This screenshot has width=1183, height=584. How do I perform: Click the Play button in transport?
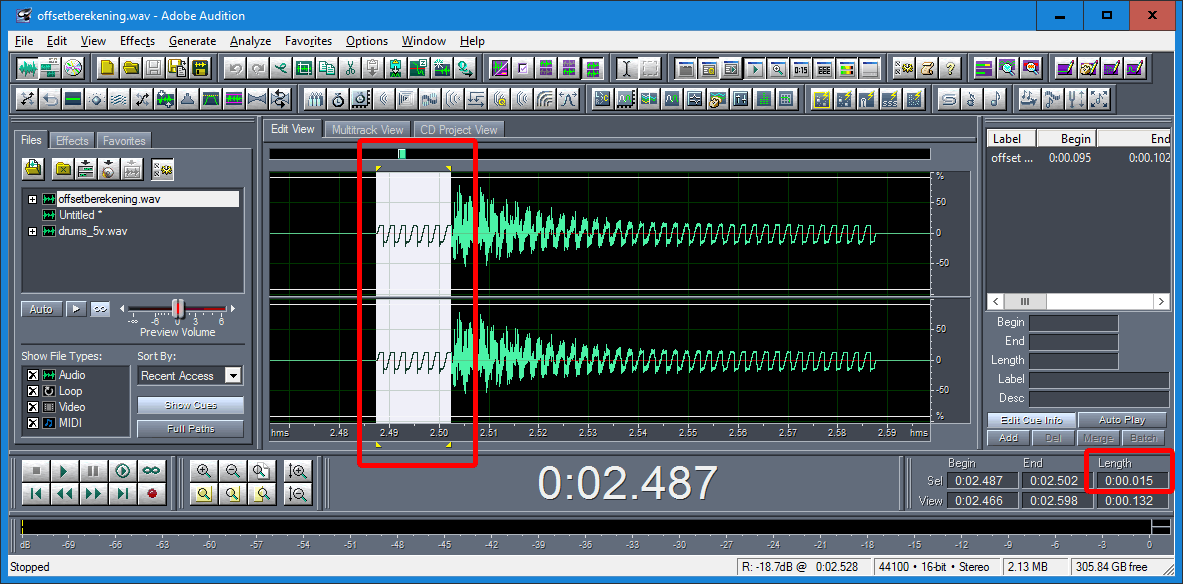coord(63,471)
